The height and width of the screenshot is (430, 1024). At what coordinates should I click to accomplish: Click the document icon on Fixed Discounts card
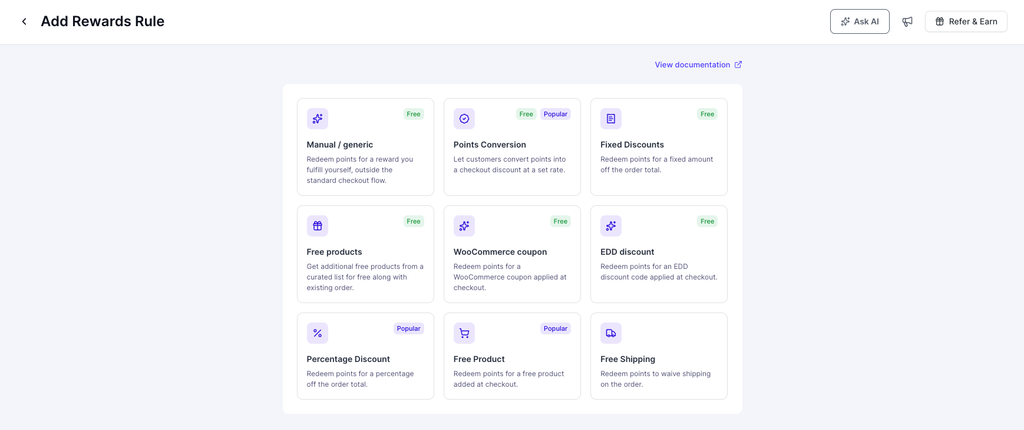point(611,119)
